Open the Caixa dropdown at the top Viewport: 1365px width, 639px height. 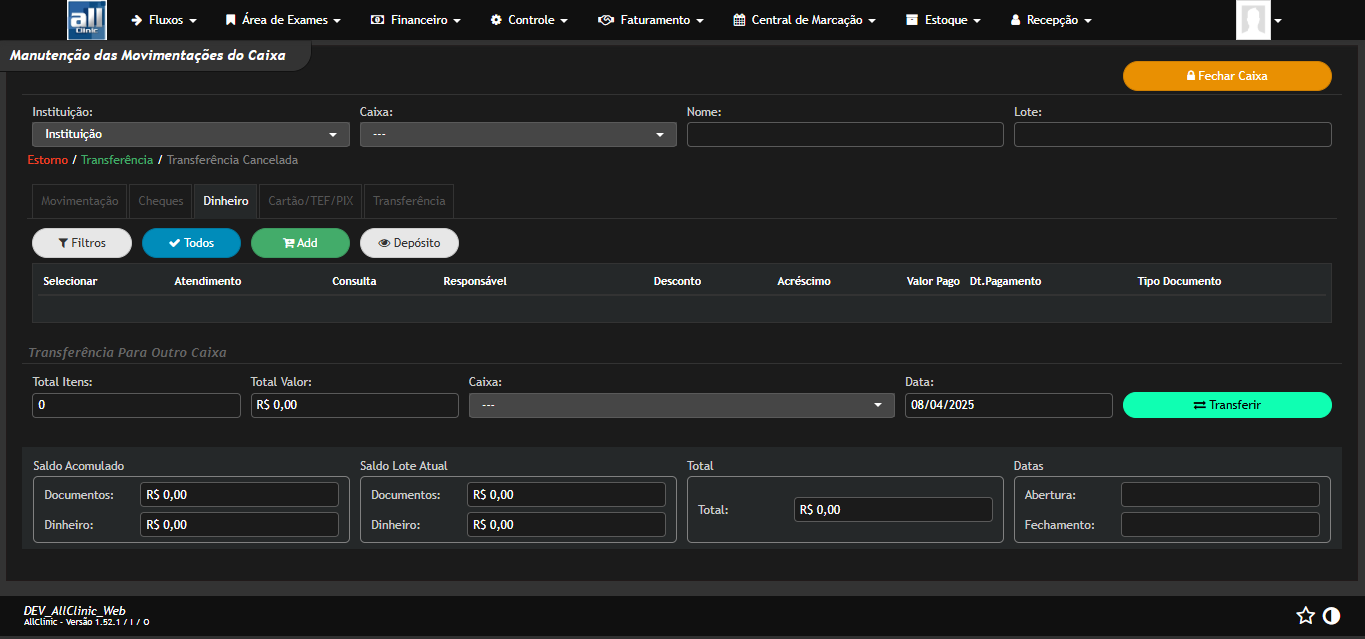[x=517, y=133]
